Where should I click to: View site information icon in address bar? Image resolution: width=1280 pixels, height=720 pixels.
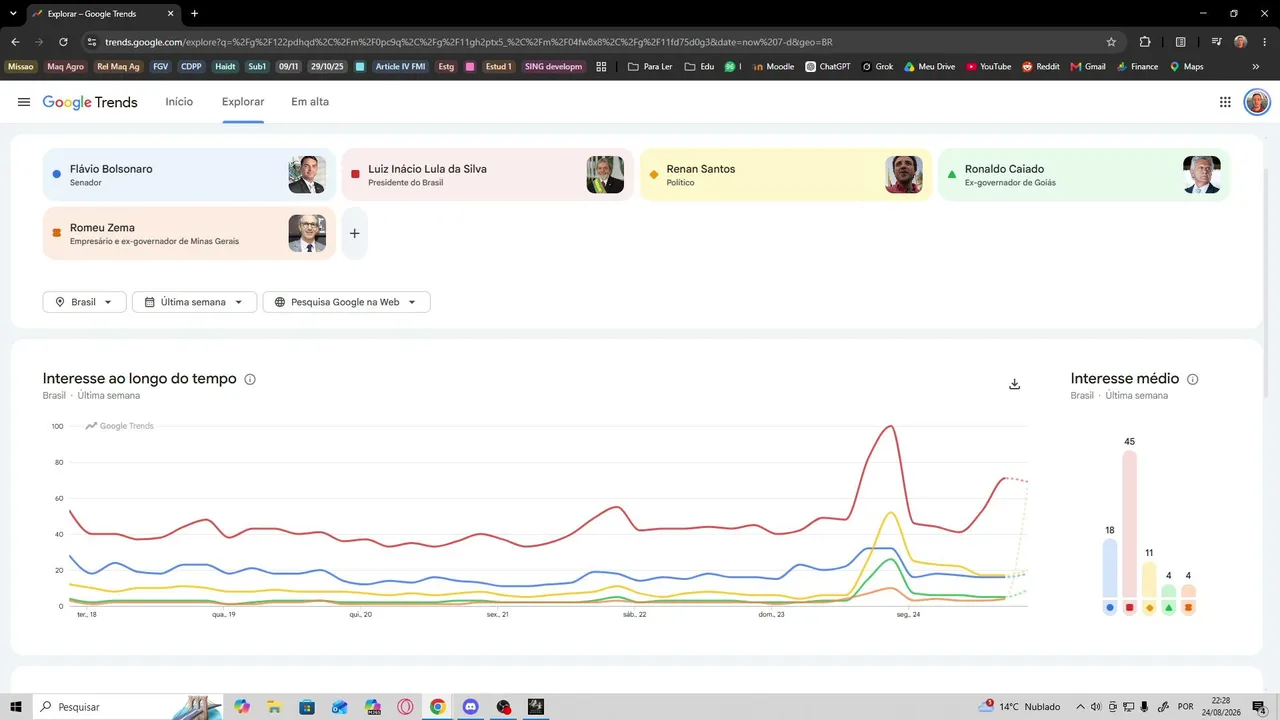92,42
